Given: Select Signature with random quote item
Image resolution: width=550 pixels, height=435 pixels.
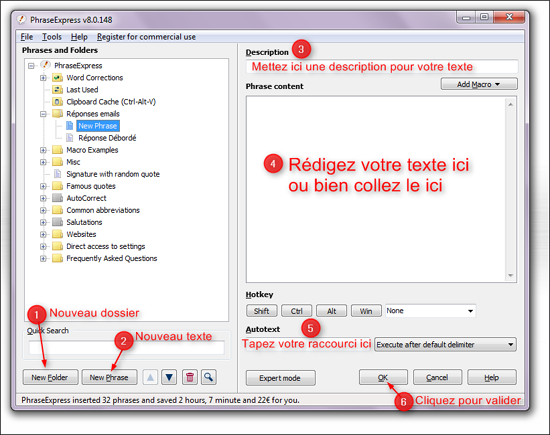Looking at the screenshot, I should point(113,174).
